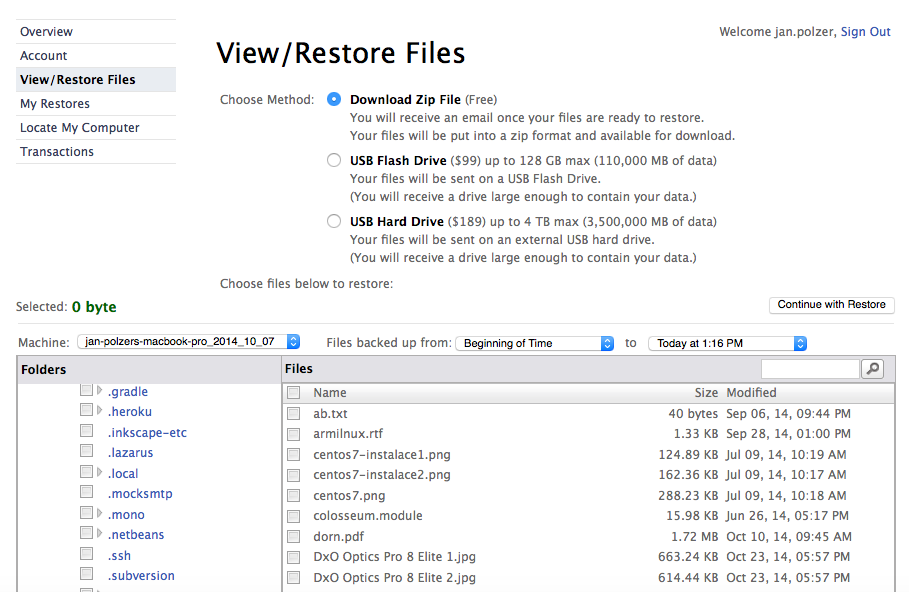Screen dimensions: 909x592
Task: Choose the Download Zip File radio option
Action: pos(334,99)
